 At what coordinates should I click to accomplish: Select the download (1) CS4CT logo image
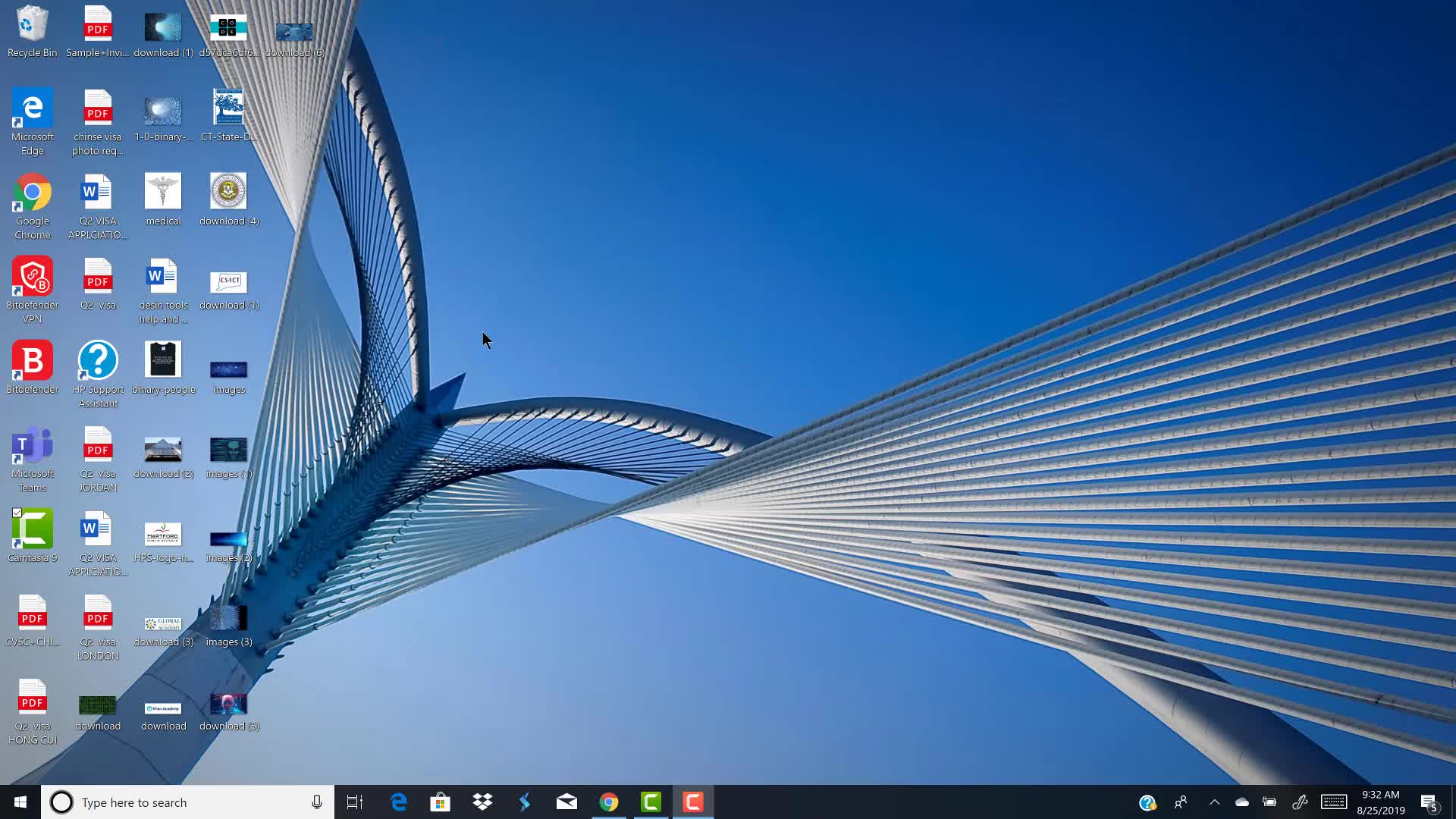pyautogui.click(x=229, y=290)
